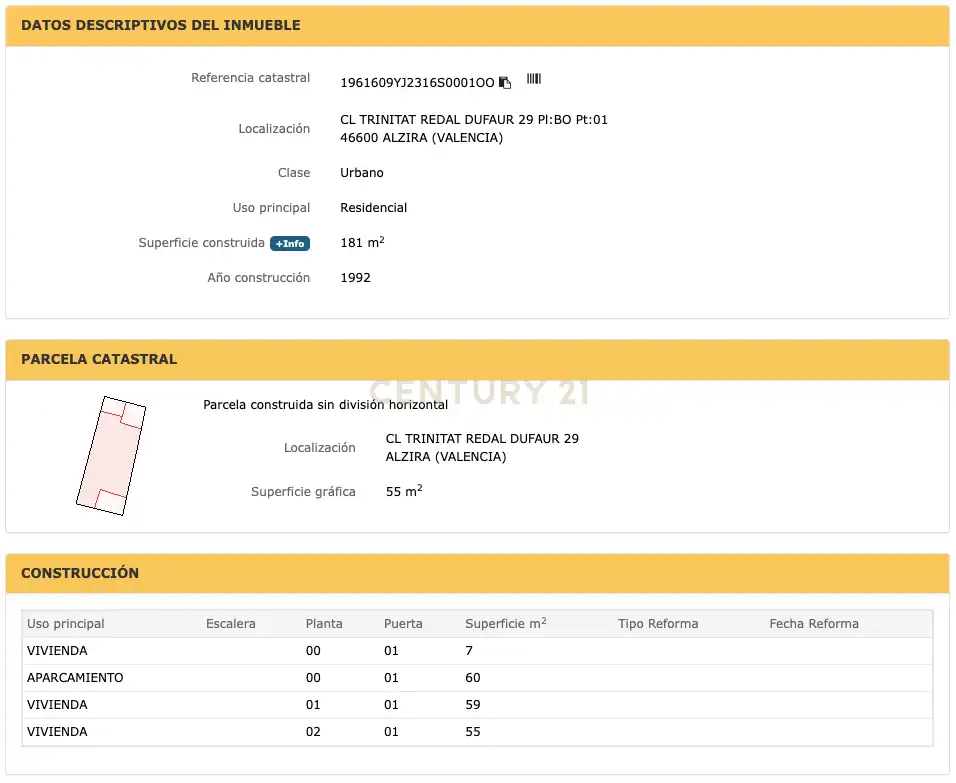
Task: Click the CONSTRUCCIÓN heading
Action: coord(80,573)
